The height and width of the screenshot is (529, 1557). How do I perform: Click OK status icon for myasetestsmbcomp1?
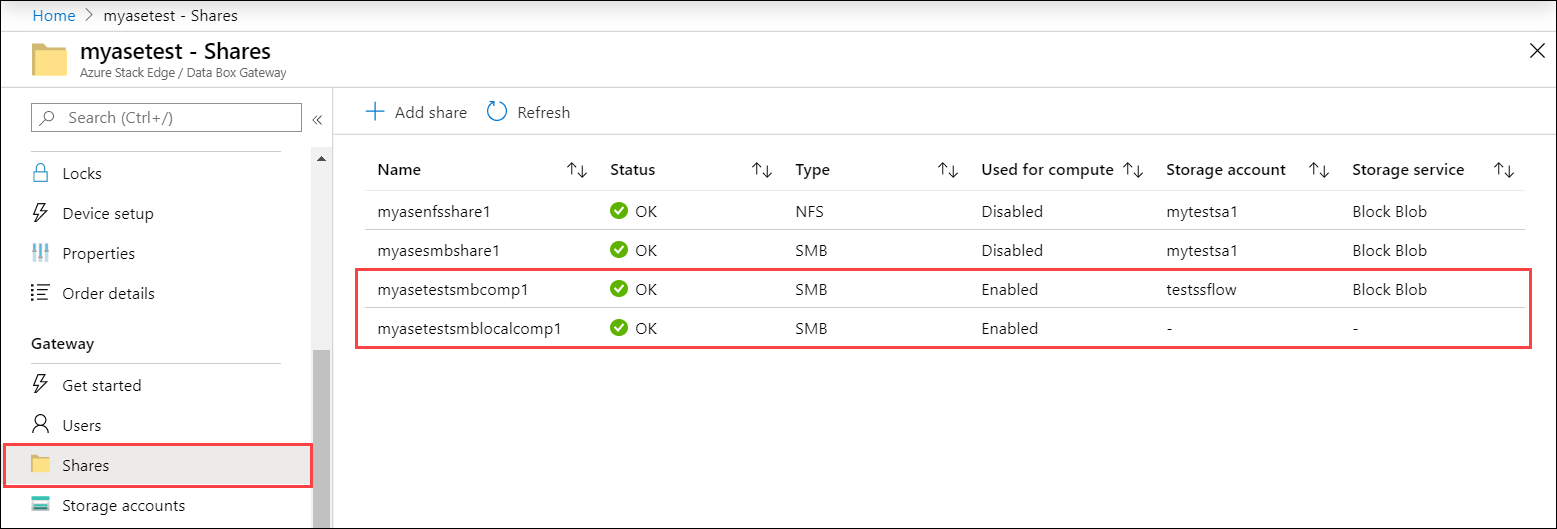tap(619, 290)
